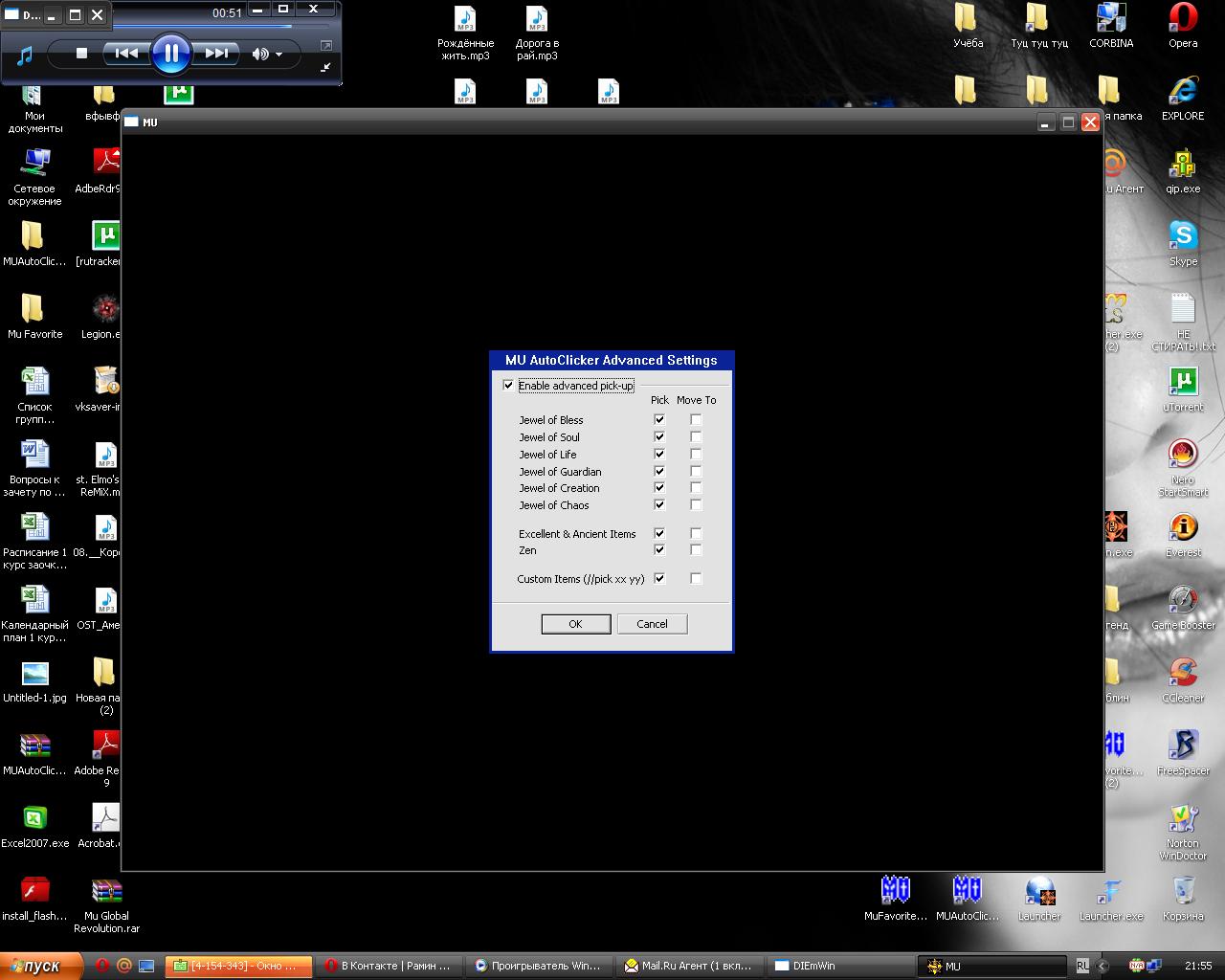Select the MU taskbar button

(x=992, y=966)
